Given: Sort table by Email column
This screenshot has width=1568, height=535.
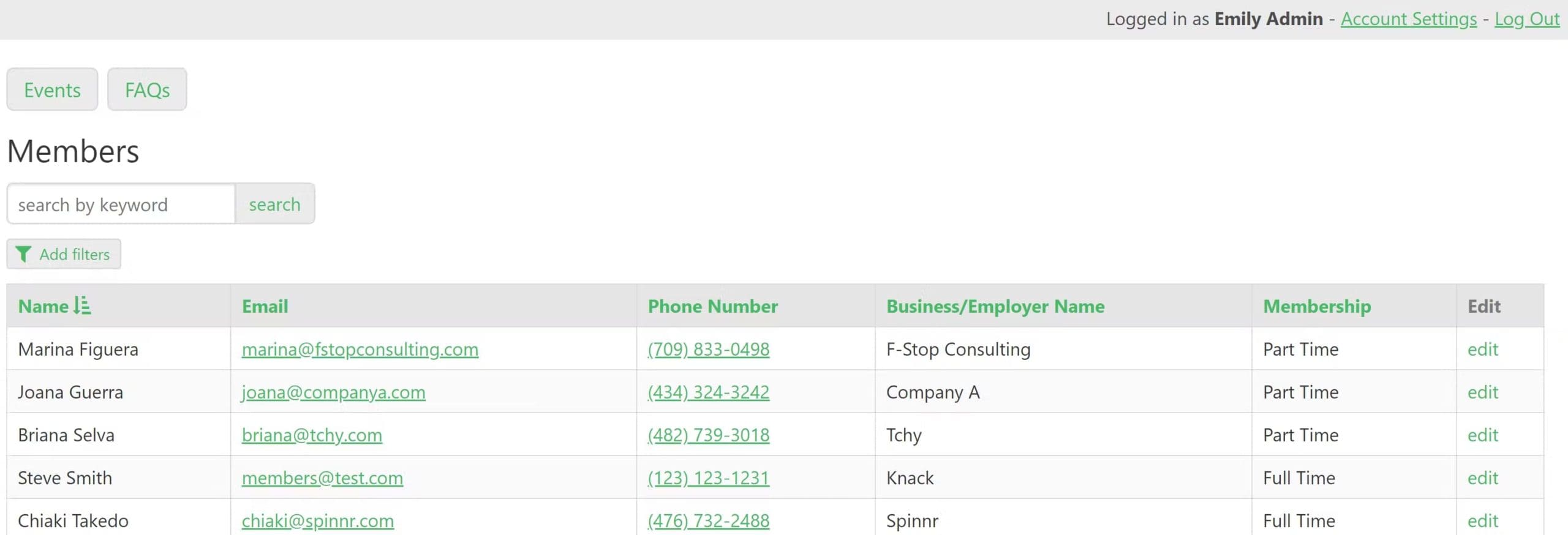Looking at the screenshot, I should [265, 306].
